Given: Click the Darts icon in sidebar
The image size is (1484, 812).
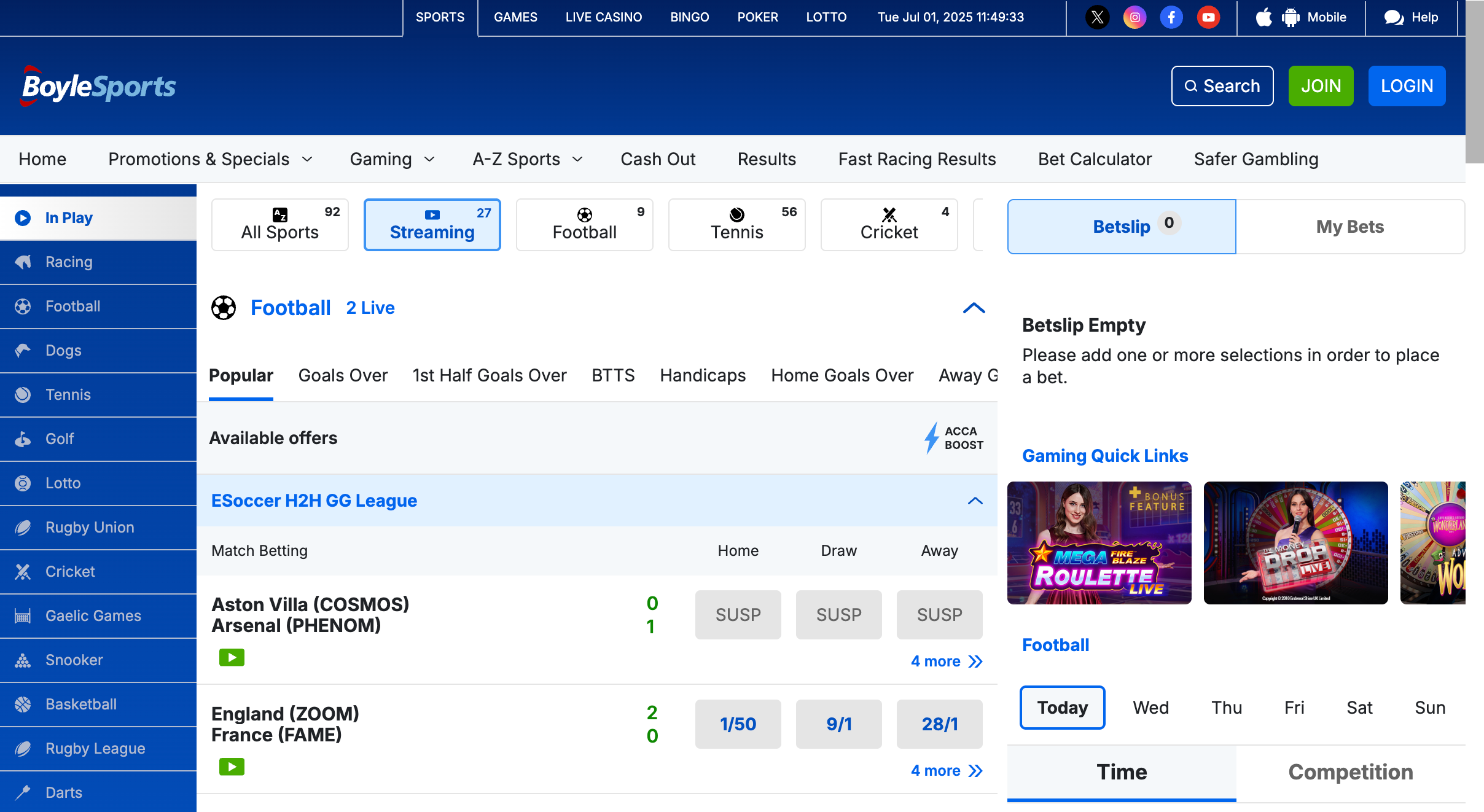Looking at the screenshot, I should (23, 793).
